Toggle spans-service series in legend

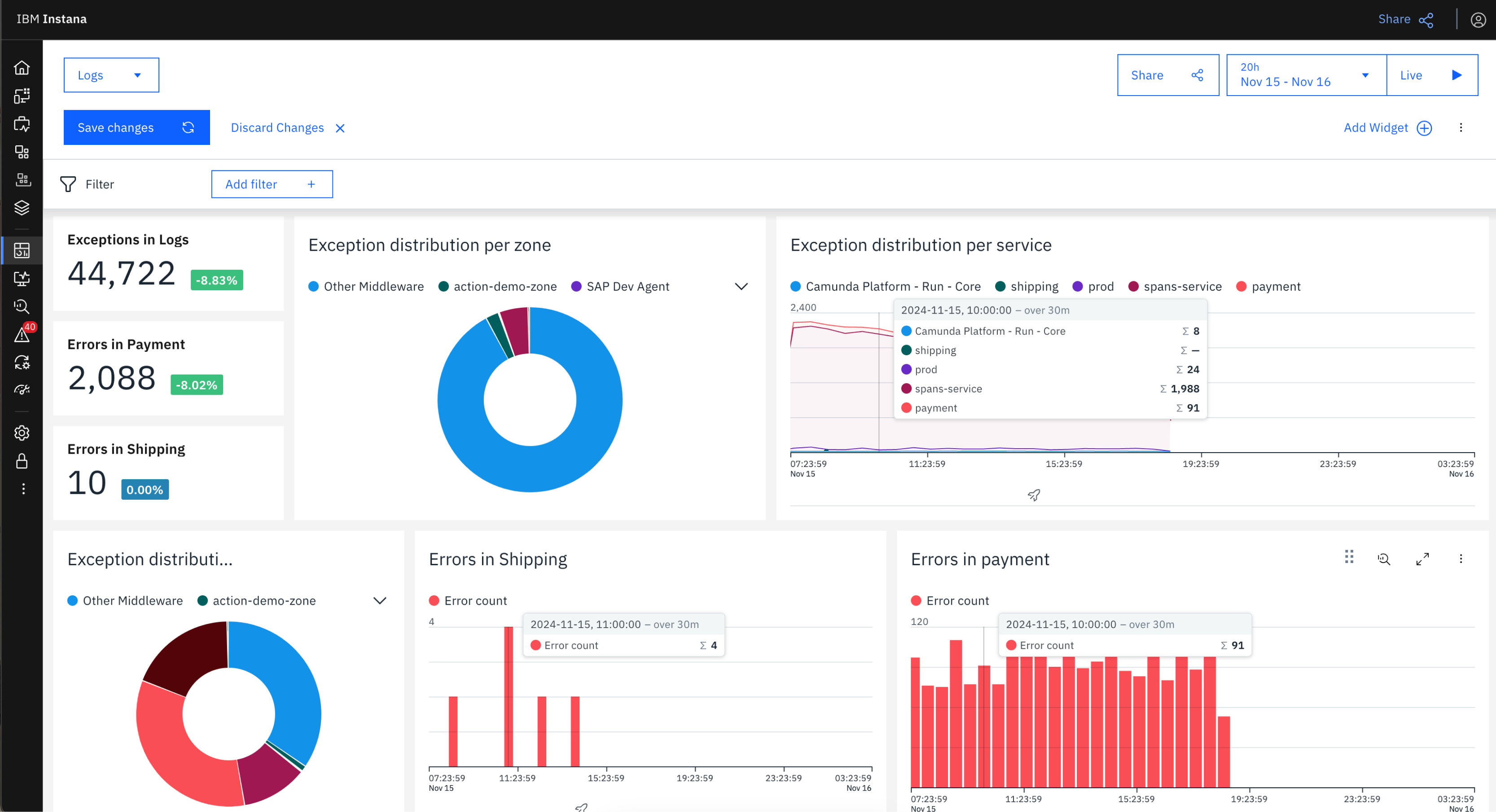pyautogui.click(x=1175, y=287)
